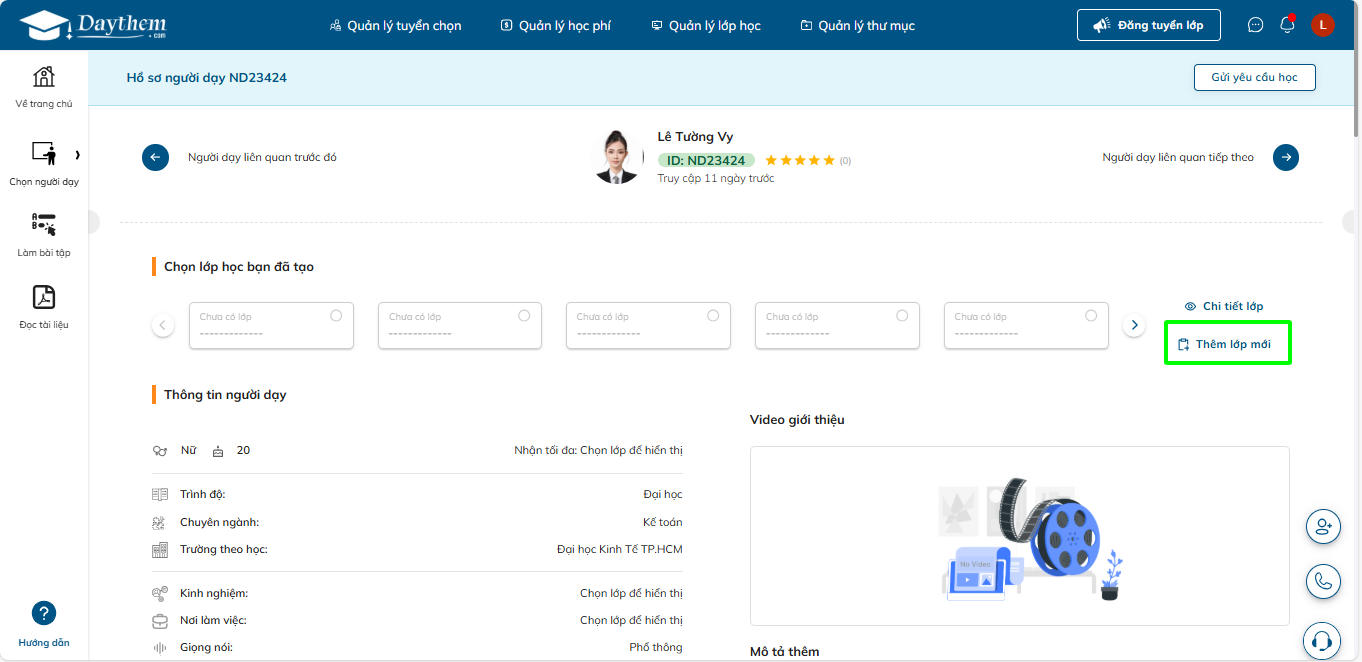The width and height of the screenshot is (1362, 662).
Task: Select the third Chưa có lớp radio button
Action: (x=713, y=315)
